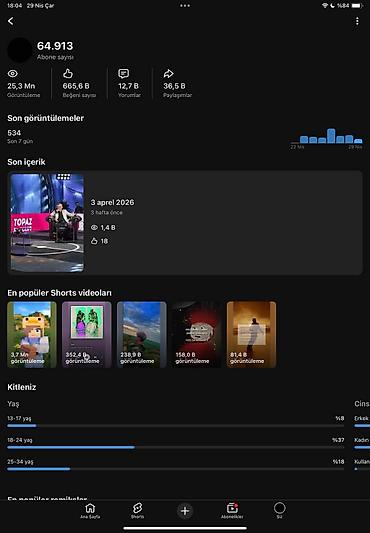The width and height of the screenshot is (370, 533).
Task: Open the 238,9 B görüntüleme Short
Action: (x=141, y=334)
